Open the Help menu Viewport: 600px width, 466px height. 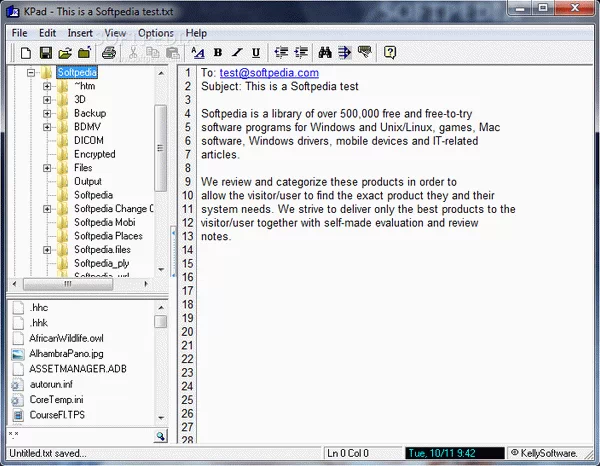[x=196, y=33]
